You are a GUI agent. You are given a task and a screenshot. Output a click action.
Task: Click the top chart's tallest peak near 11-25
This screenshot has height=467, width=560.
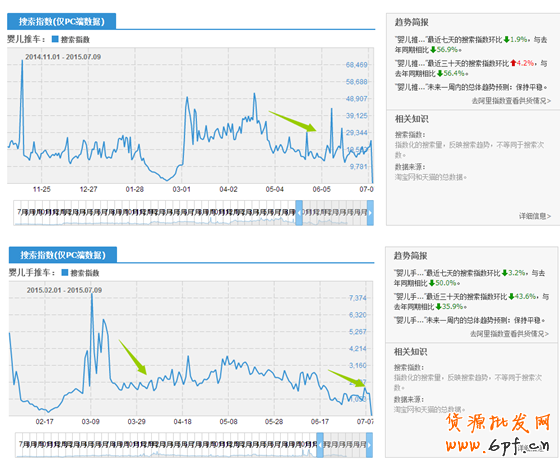tap(22, 61)
